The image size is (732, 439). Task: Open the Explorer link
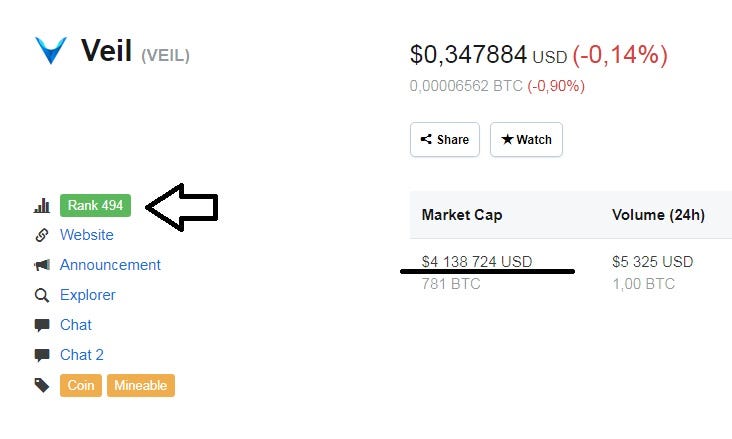tap(88, 295)
